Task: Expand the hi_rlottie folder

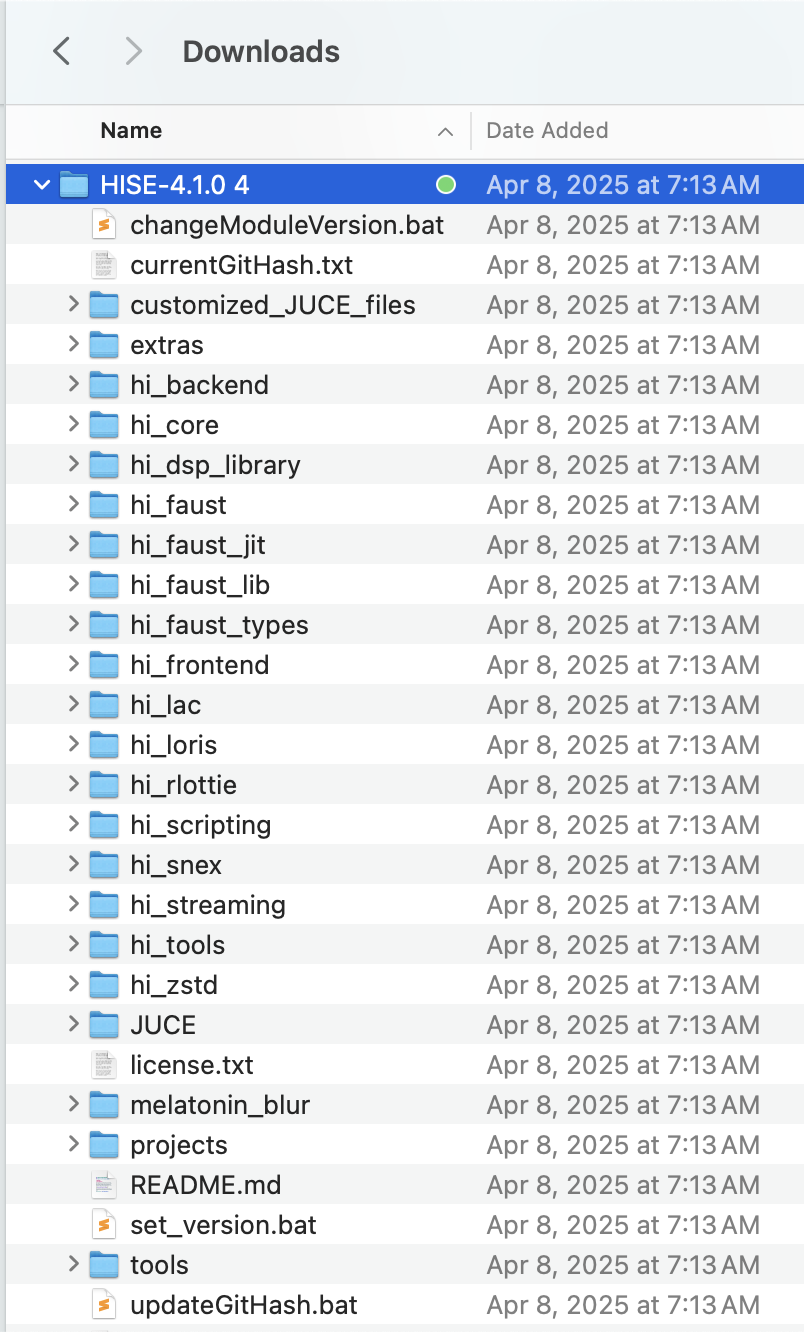Action: pyautogui.click(x=73, y=785)
